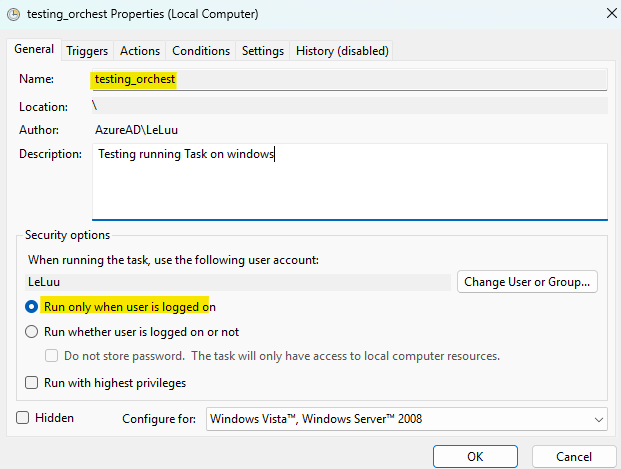Select Run only when user is logged on

pos(33,307)
